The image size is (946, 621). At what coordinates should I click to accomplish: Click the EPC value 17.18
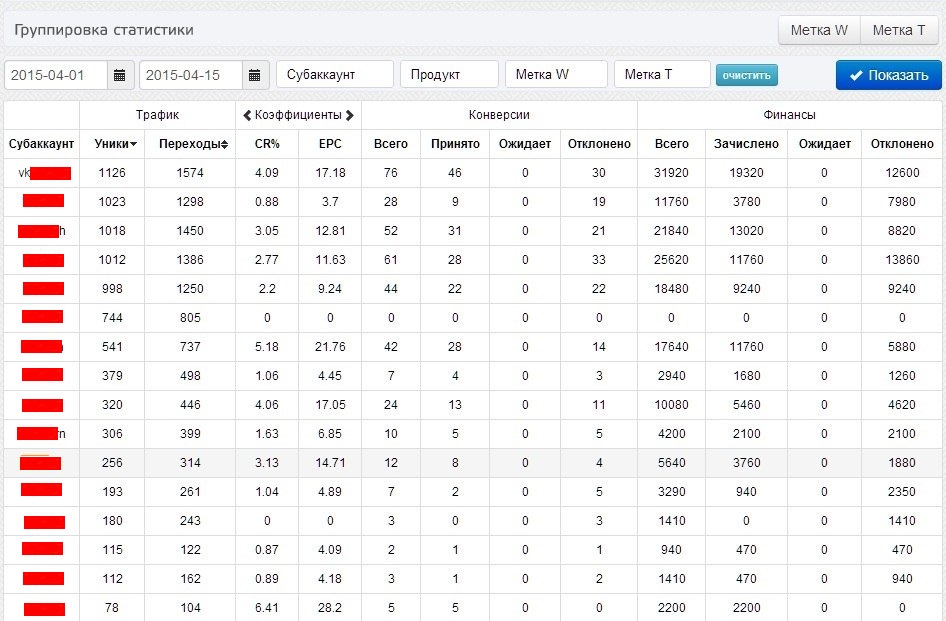[x=330, y=173]
